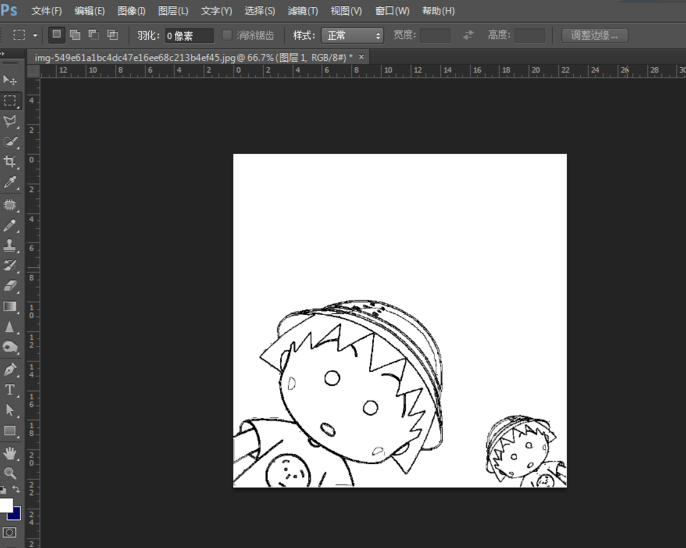Select the Hand tool
This screenshot has height=548, width=686.
tap(10, 453)
